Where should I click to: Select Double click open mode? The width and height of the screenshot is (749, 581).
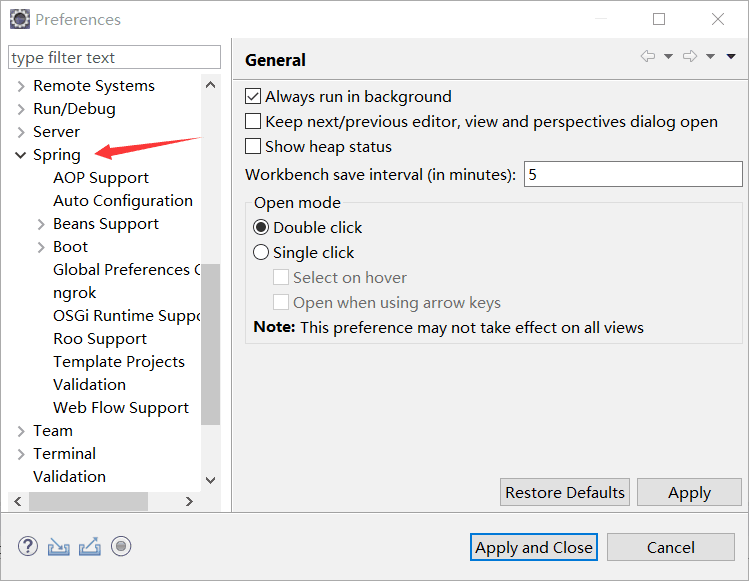click(261, 227)
